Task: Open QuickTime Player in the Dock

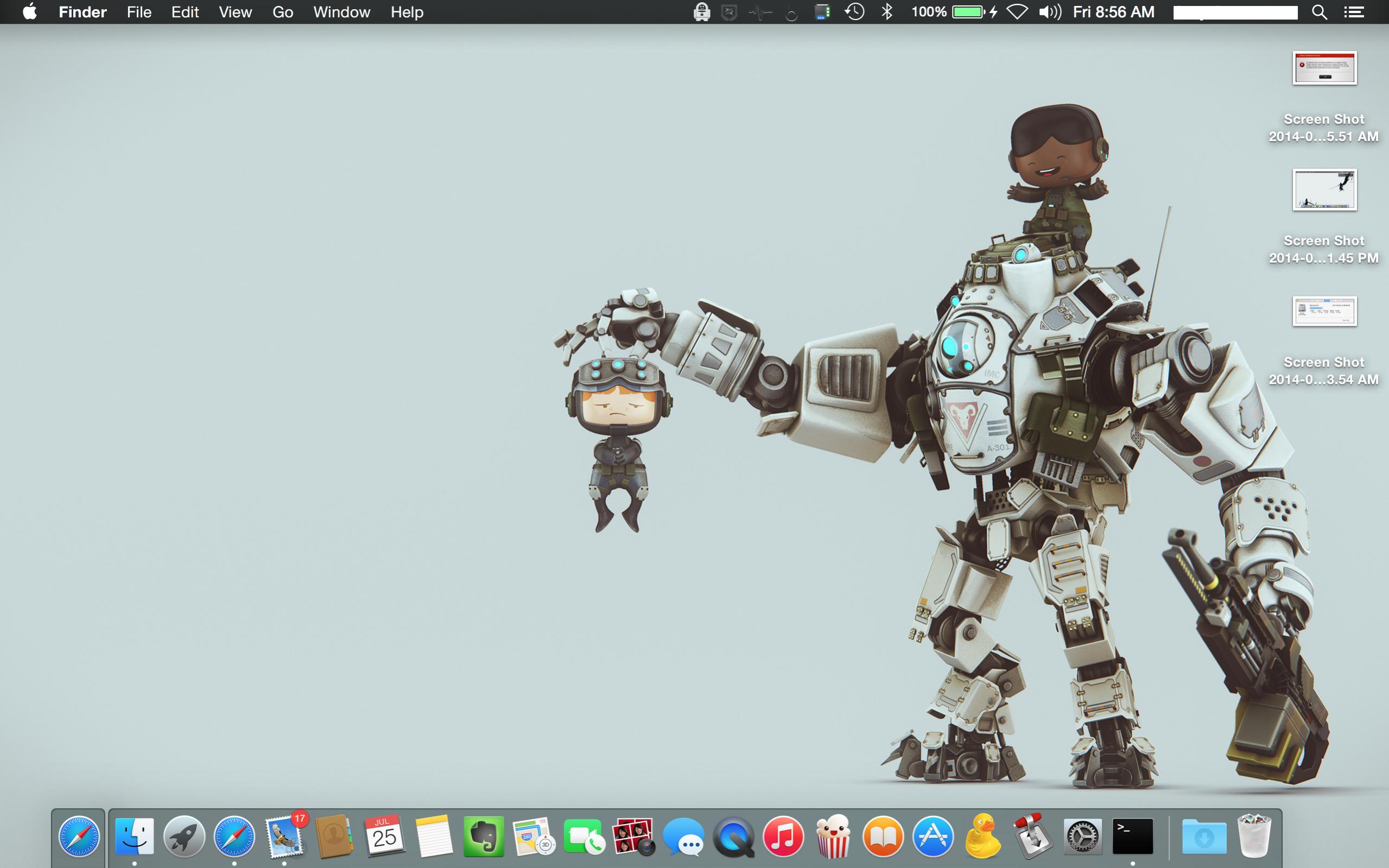Action: [733, 836]
